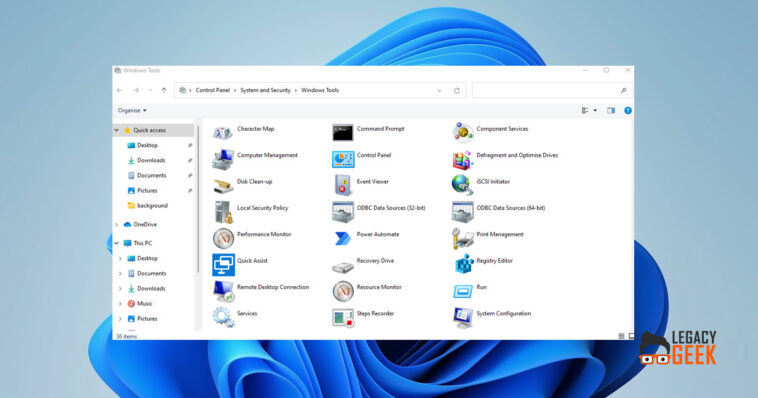The height and width of the screenshot is (398, 758).
Task: Launch the Command Prompt icon
Action: click(343, 133)
